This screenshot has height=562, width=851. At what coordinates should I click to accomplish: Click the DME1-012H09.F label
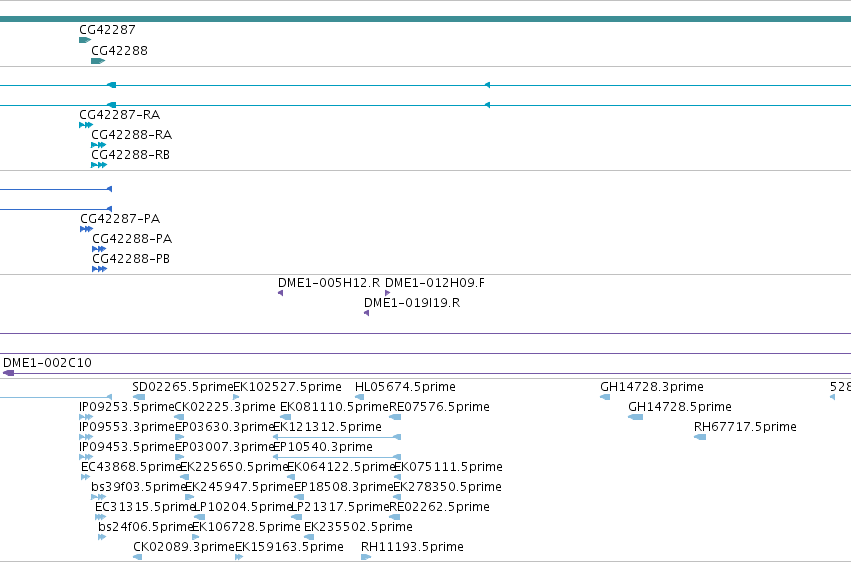tap(435, 283)
